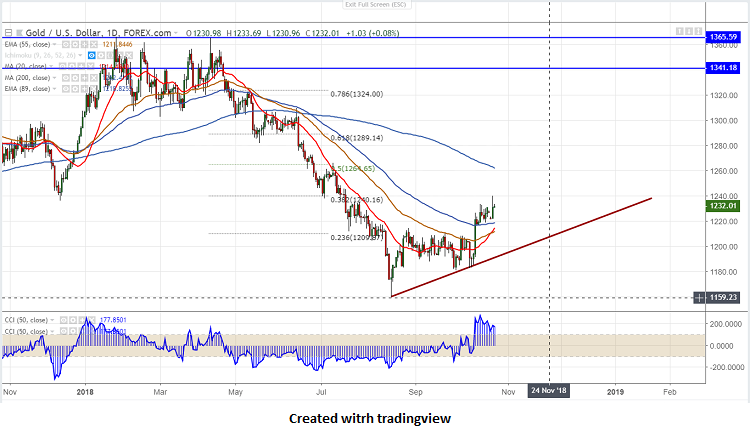Select the dark red rising trend line

[522, 247]
